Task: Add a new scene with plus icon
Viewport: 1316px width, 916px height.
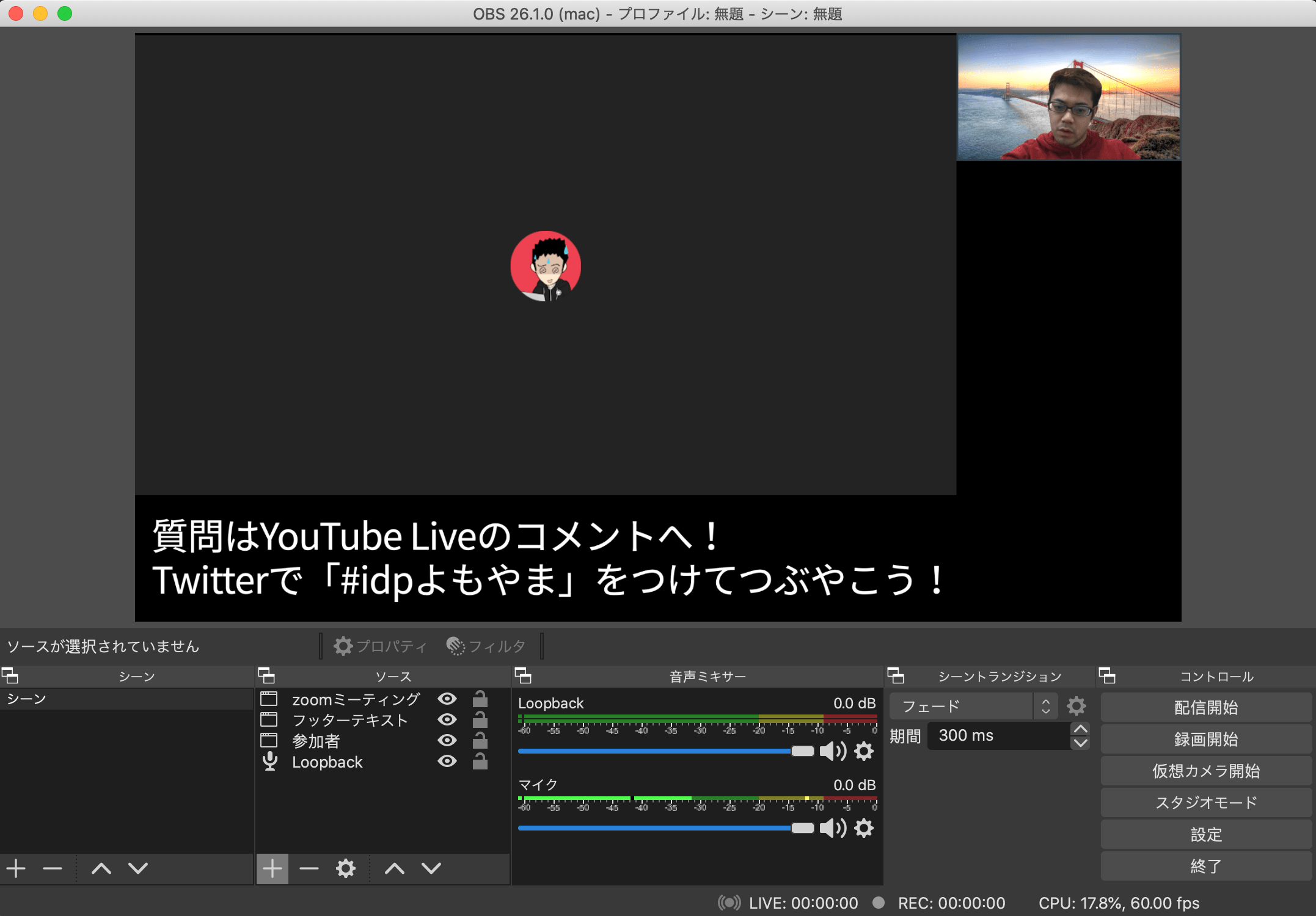Action: [x=16, y=868]
